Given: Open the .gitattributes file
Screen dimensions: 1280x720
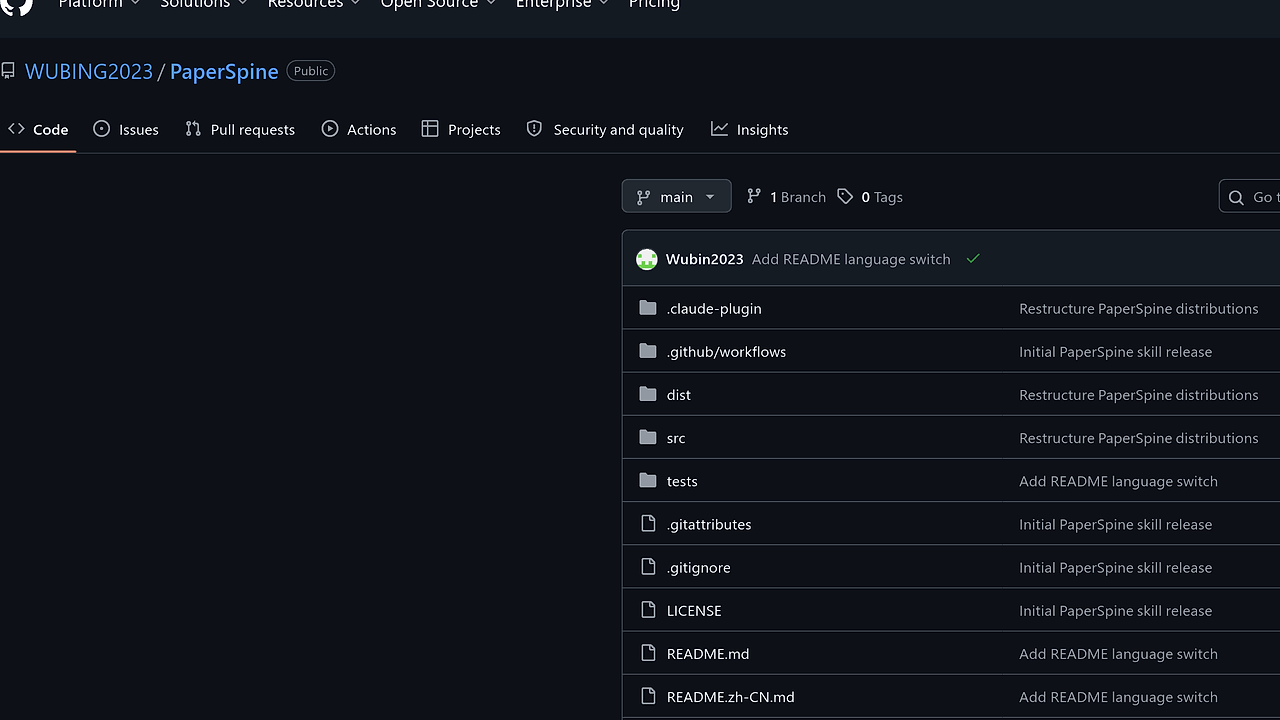Looking at the screenshot, I should click(x=709, y=524).
